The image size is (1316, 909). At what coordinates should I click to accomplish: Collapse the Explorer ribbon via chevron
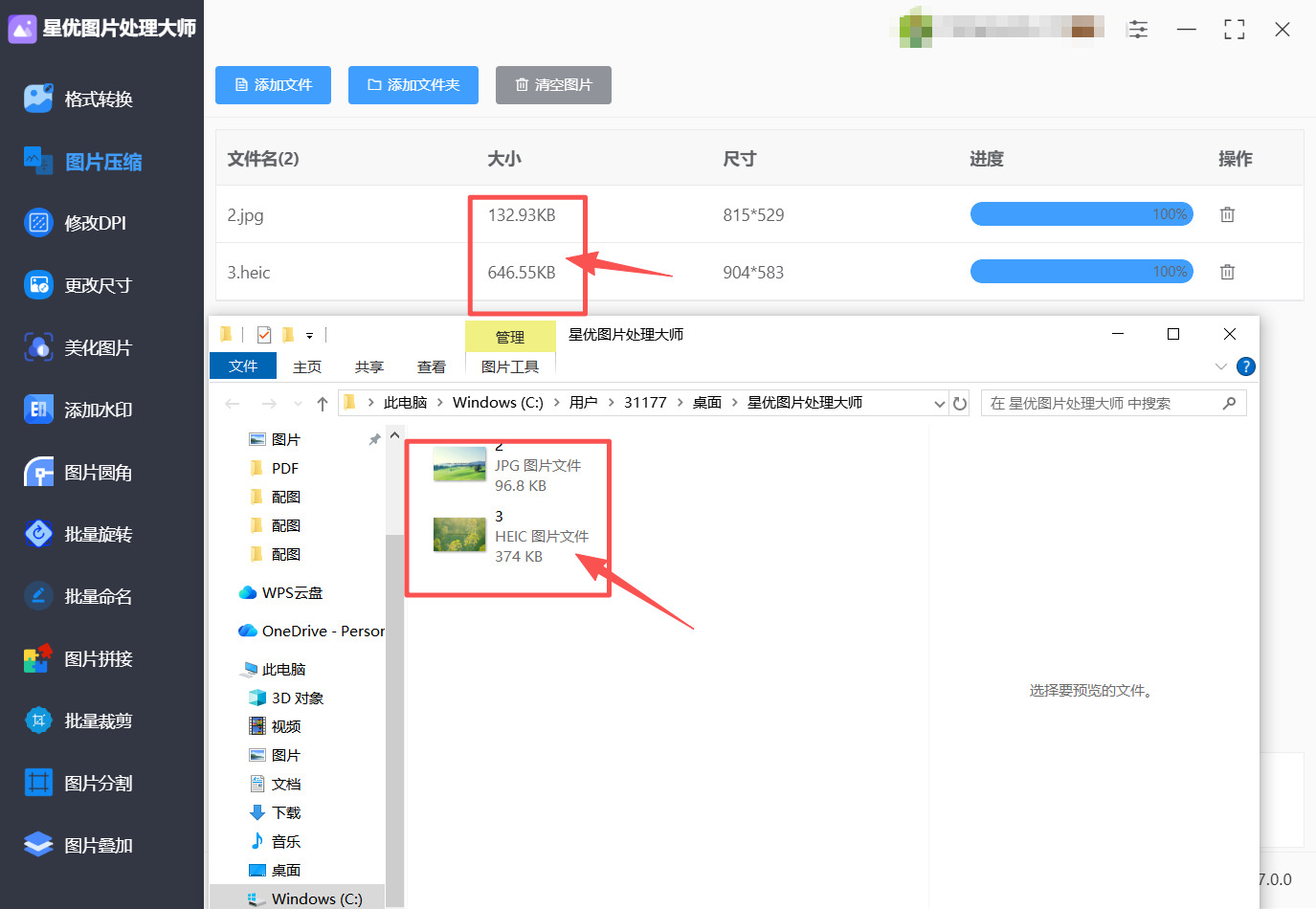point(1221,366)
